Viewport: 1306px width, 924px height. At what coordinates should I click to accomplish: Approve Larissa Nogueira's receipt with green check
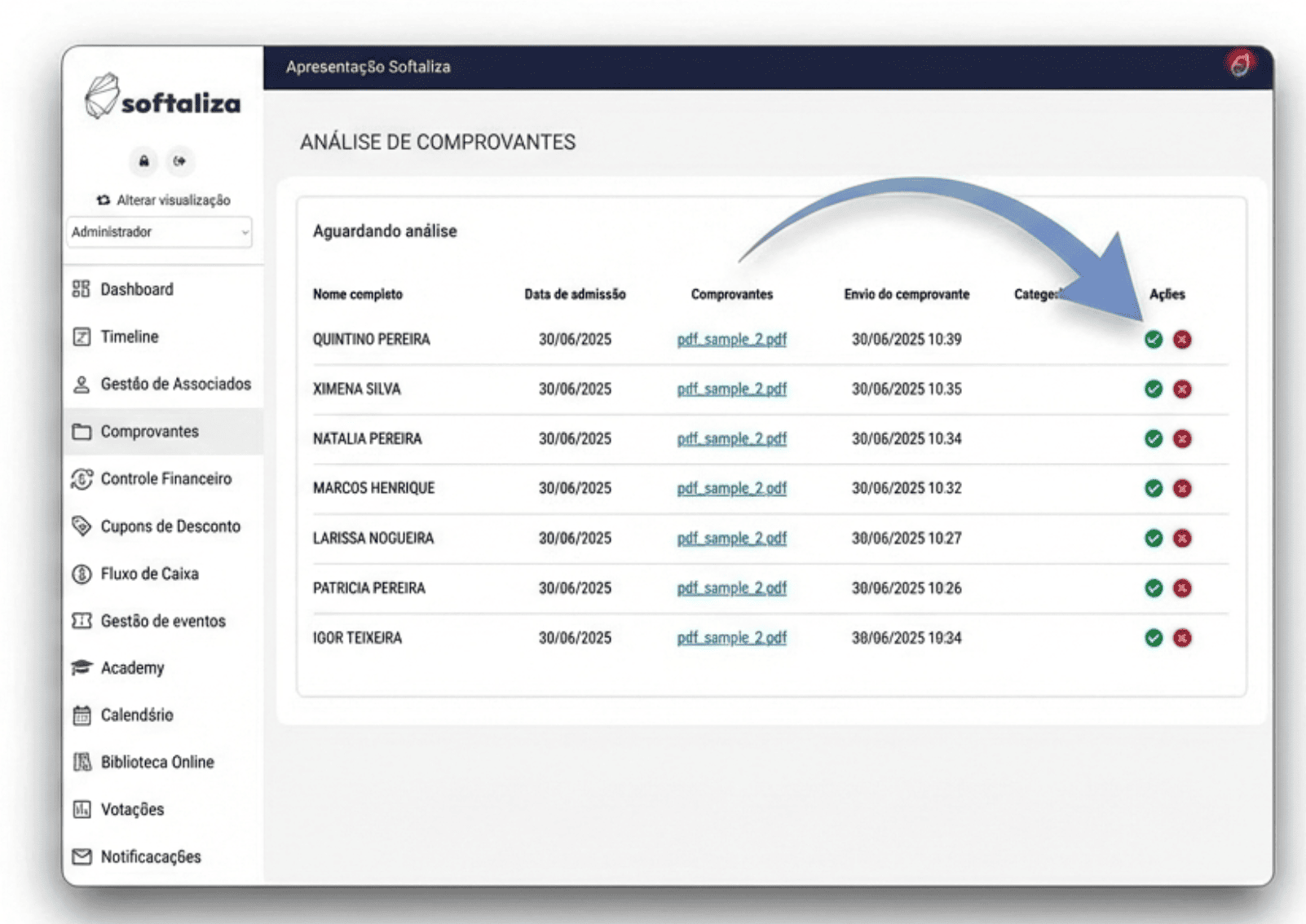[1153, 539]
